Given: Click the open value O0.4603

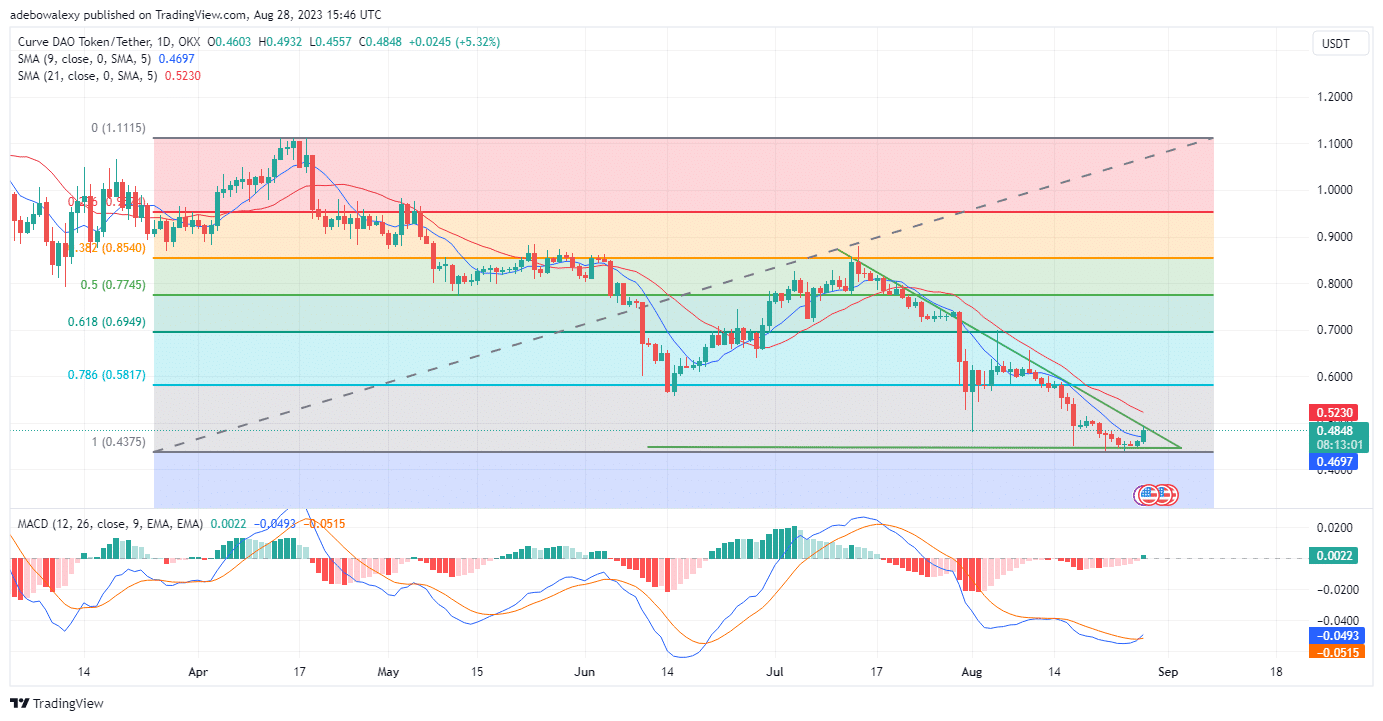Looking at the screenshot, I should [230, 42].
